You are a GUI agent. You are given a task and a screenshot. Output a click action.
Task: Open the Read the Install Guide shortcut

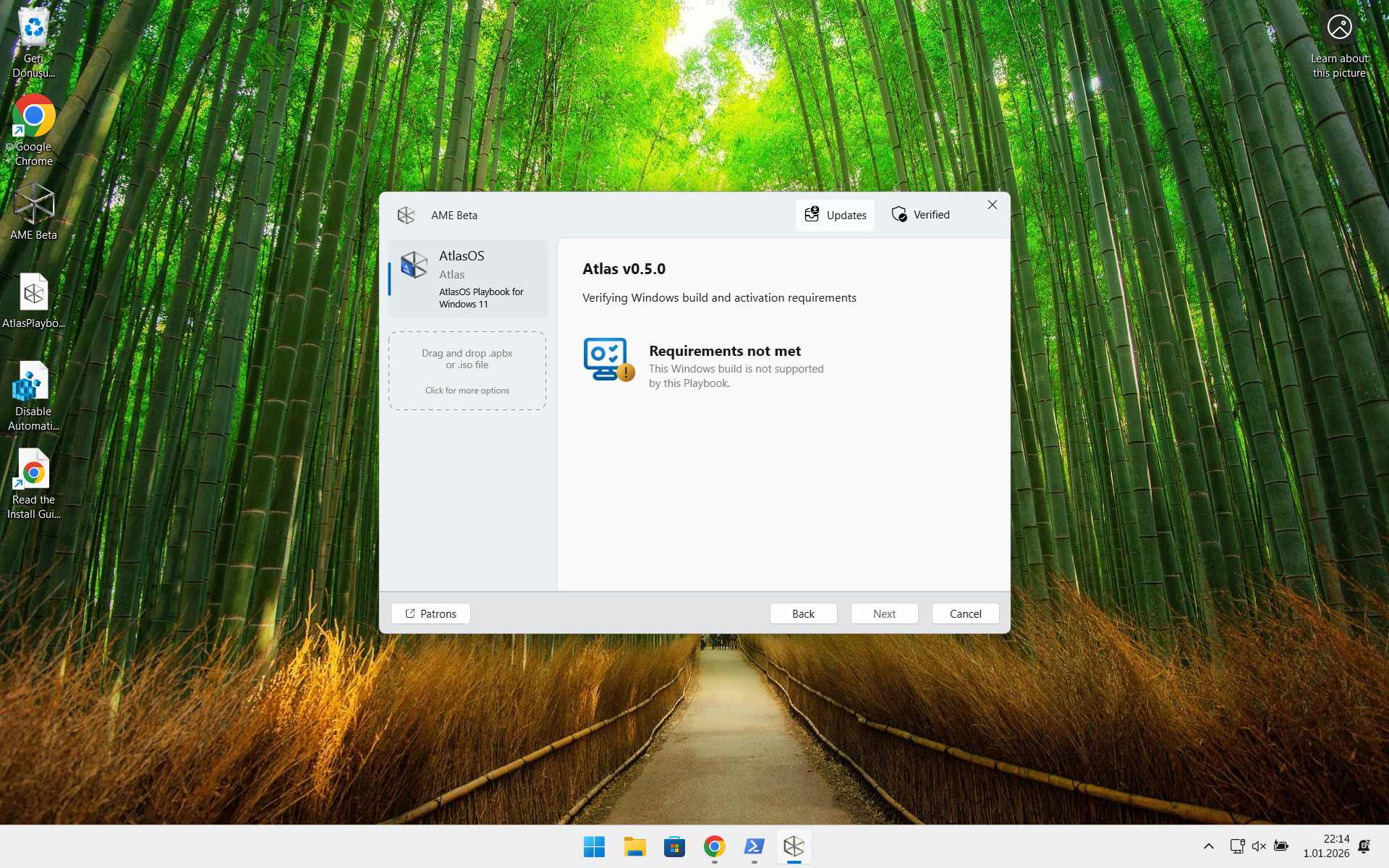[33, 484]
